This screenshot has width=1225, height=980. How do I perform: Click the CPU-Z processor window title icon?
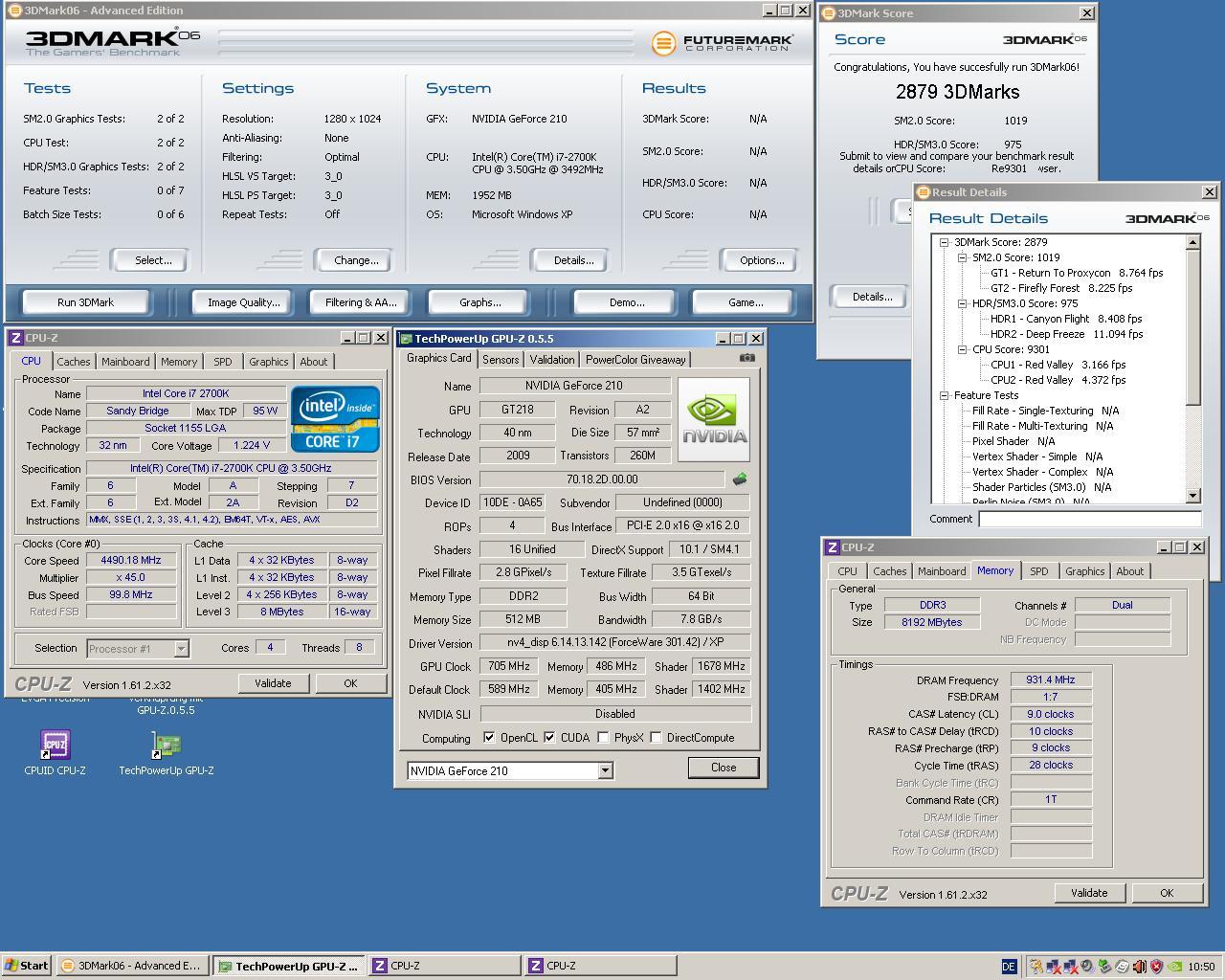(x=16, y=338)
